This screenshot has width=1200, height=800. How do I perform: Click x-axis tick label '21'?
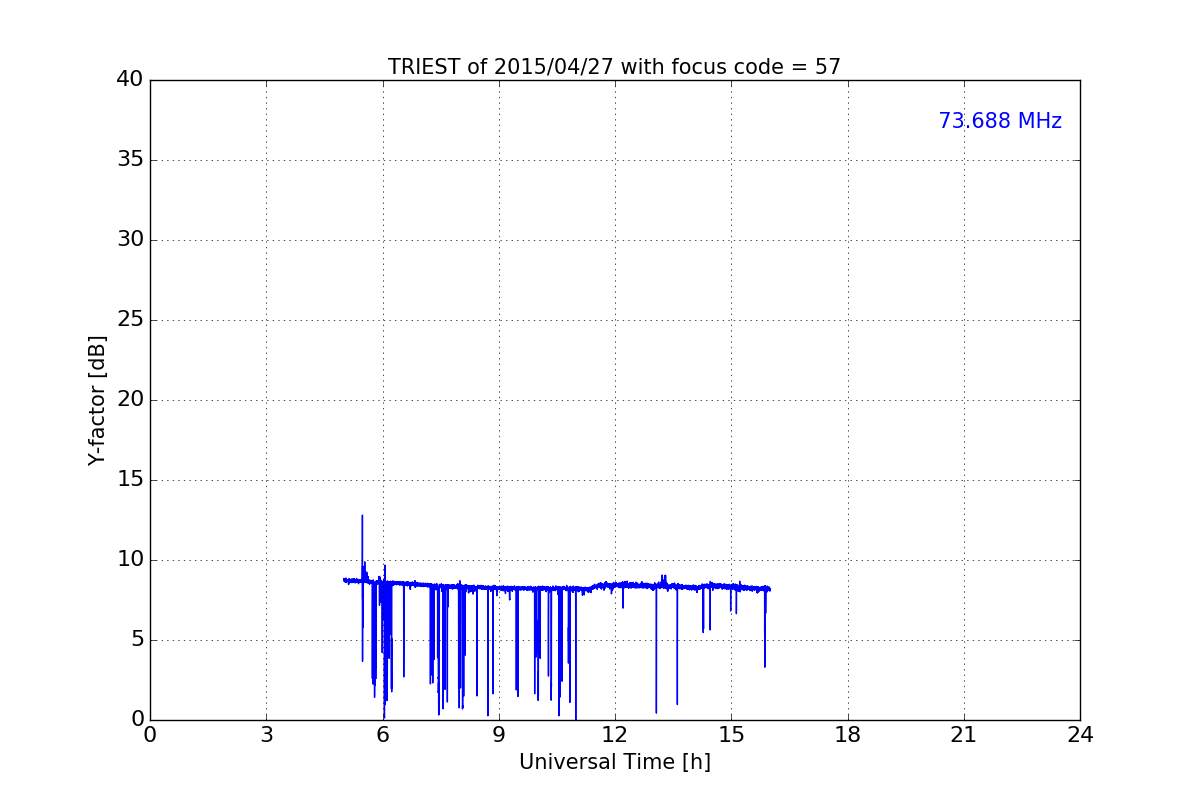[x=964, y=735]
